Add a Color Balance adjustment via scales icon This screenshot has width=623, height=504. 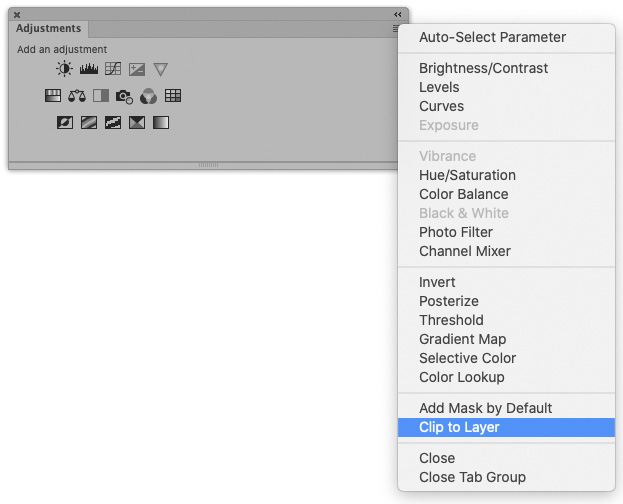[x=77, y=96]
